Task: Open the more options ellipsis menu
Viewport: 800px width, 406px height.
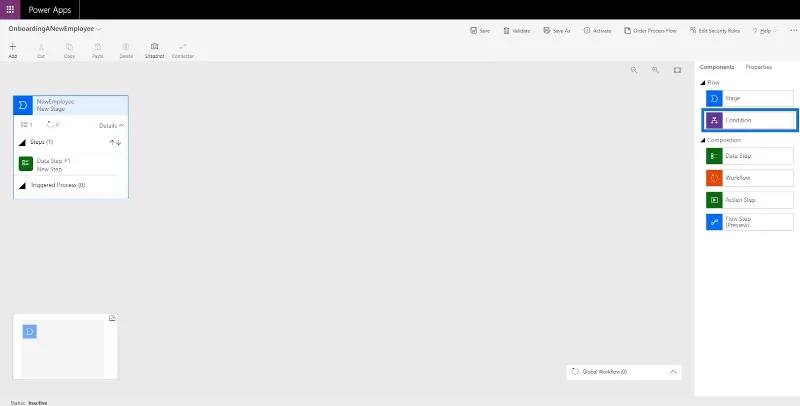Action: (x=792, y=31)
